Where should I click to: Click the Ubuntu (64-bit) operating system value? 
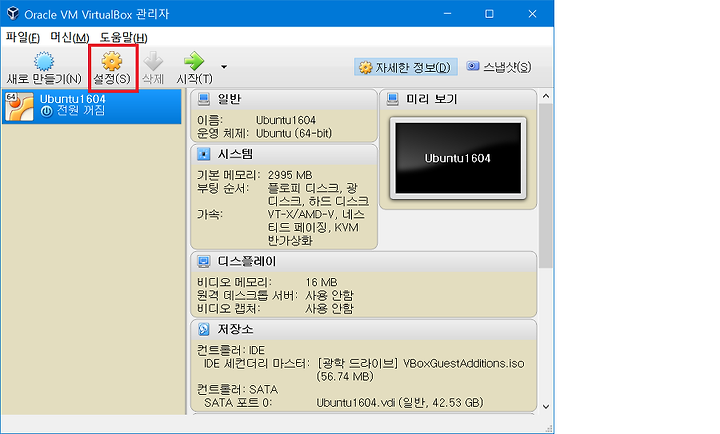[294, 133]
